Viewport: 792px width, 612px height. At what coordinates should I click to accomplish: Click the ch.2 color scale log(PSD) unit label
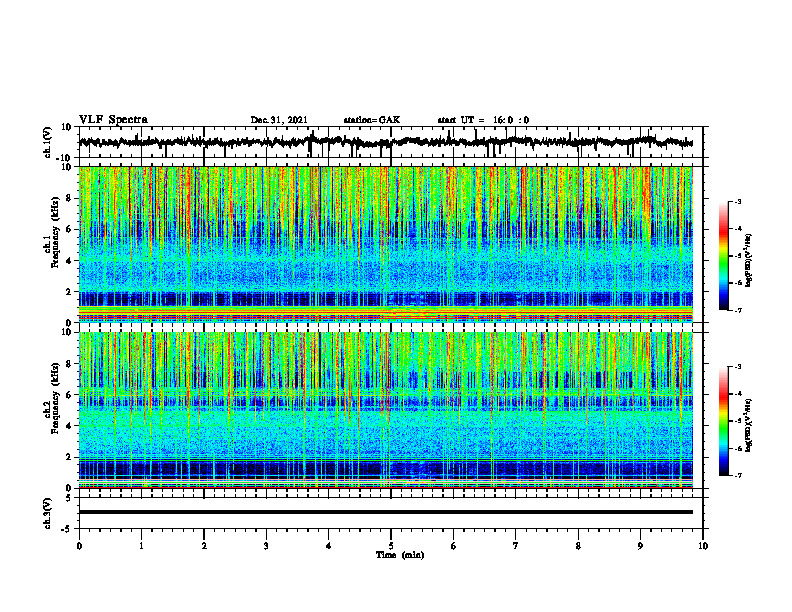[749, 425]
